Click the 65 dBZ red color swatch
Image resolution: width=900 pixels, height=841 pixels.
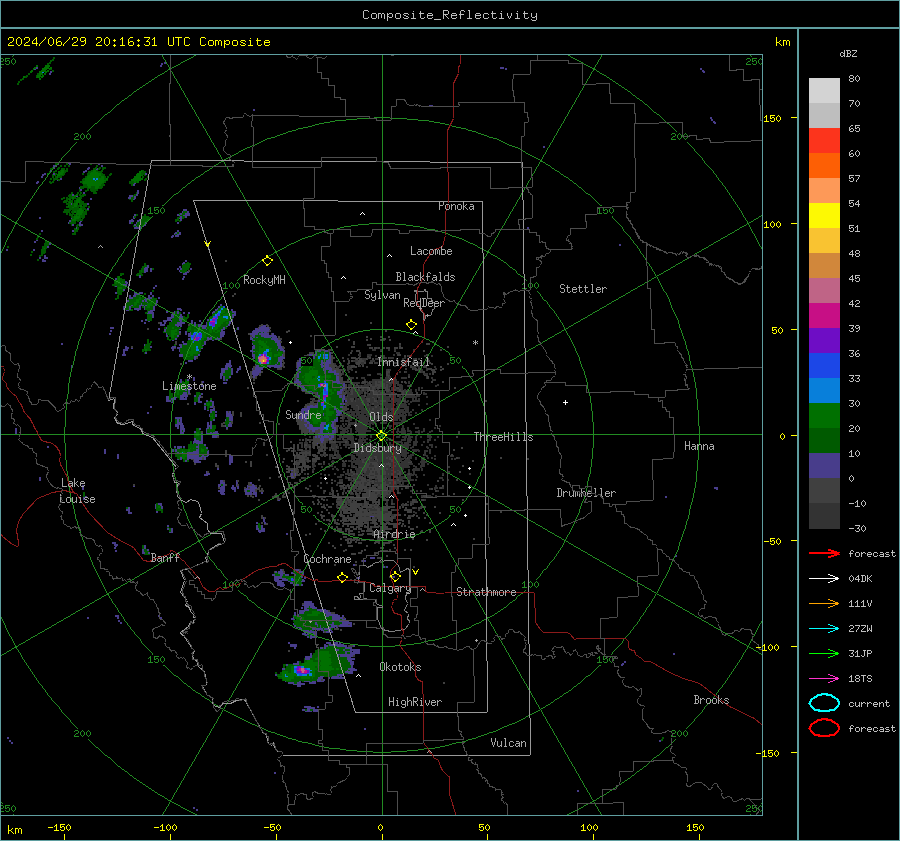[x=824, y=140]
